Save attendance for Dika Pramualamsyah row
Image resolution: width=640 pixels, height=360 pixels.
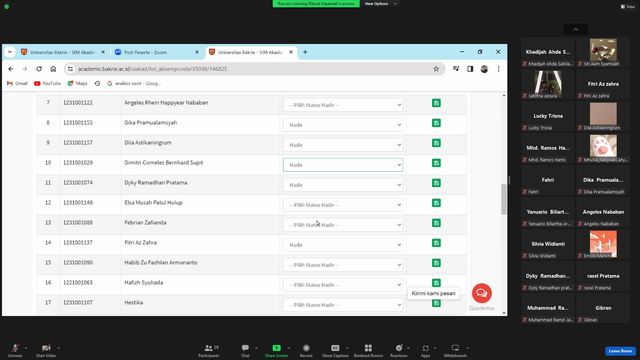click(x=436, y=123)
